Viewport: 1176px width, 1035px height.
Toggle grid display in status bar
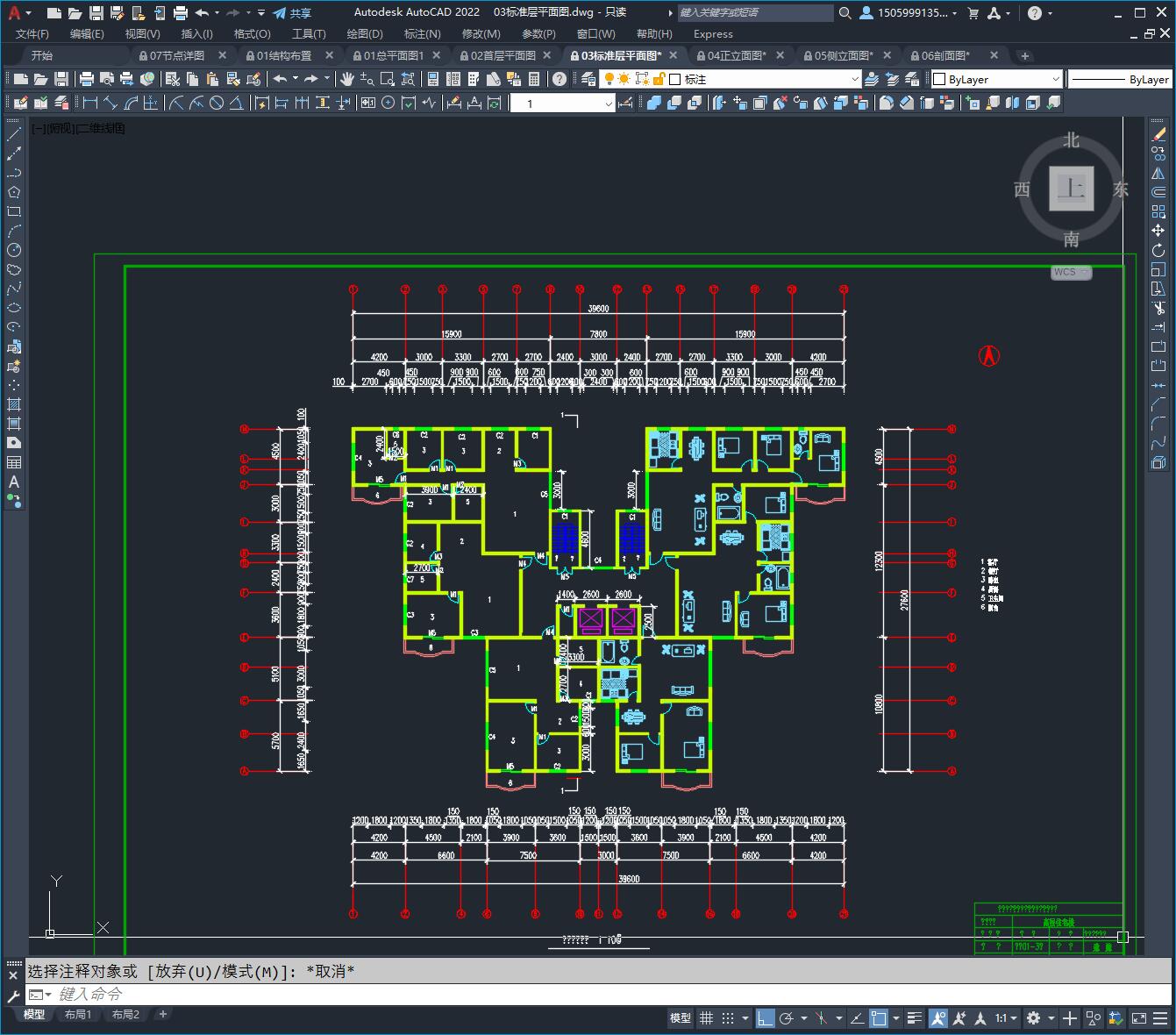(706, 1018)
